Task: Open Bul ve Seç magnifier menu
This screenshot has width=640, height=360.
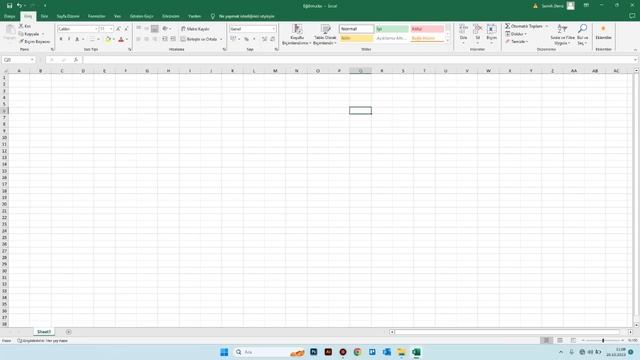Action: coord(582,34)
